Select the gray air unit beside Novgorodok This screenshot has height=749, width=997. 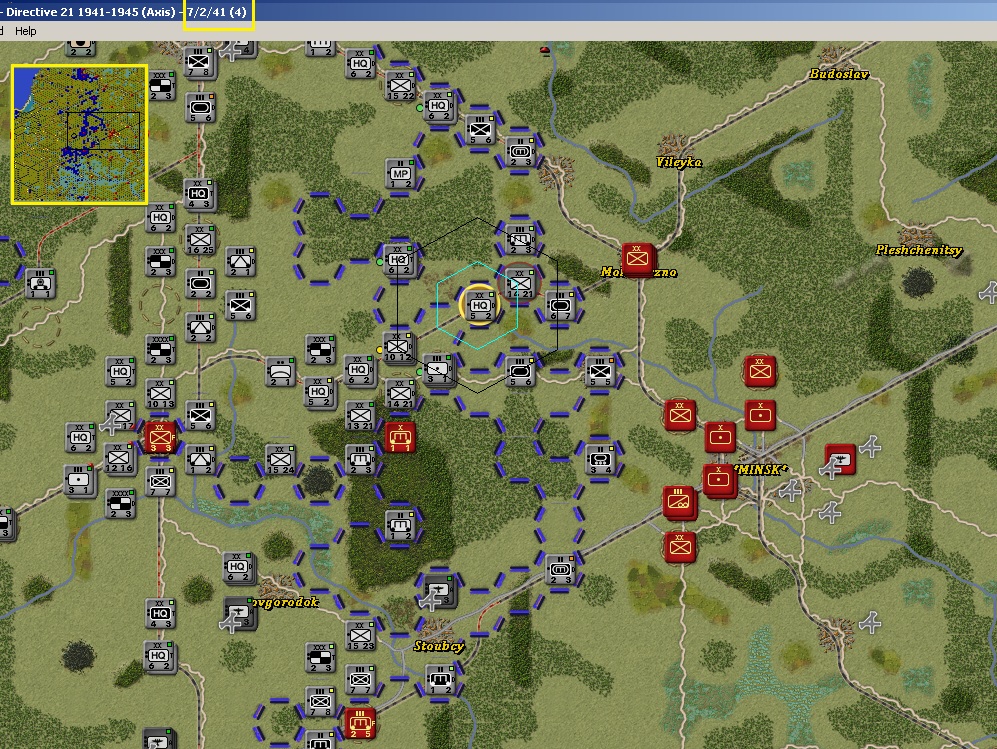click(x=238, y=612)
